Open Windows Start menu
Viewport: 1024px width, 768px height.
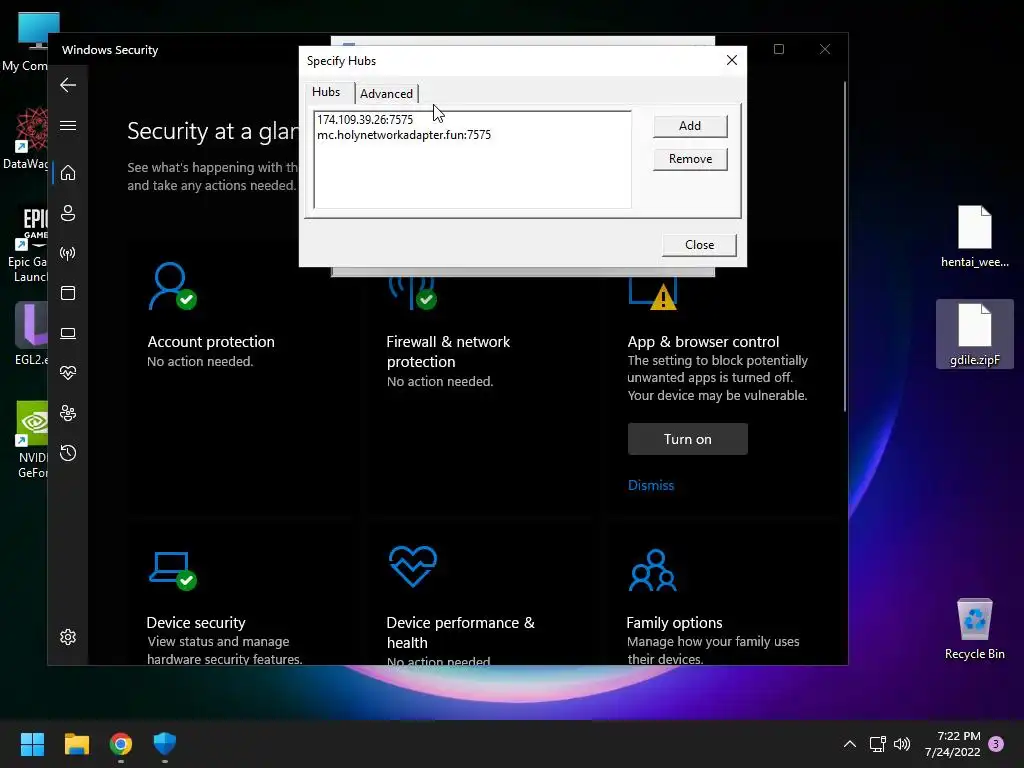coord(32,744)
